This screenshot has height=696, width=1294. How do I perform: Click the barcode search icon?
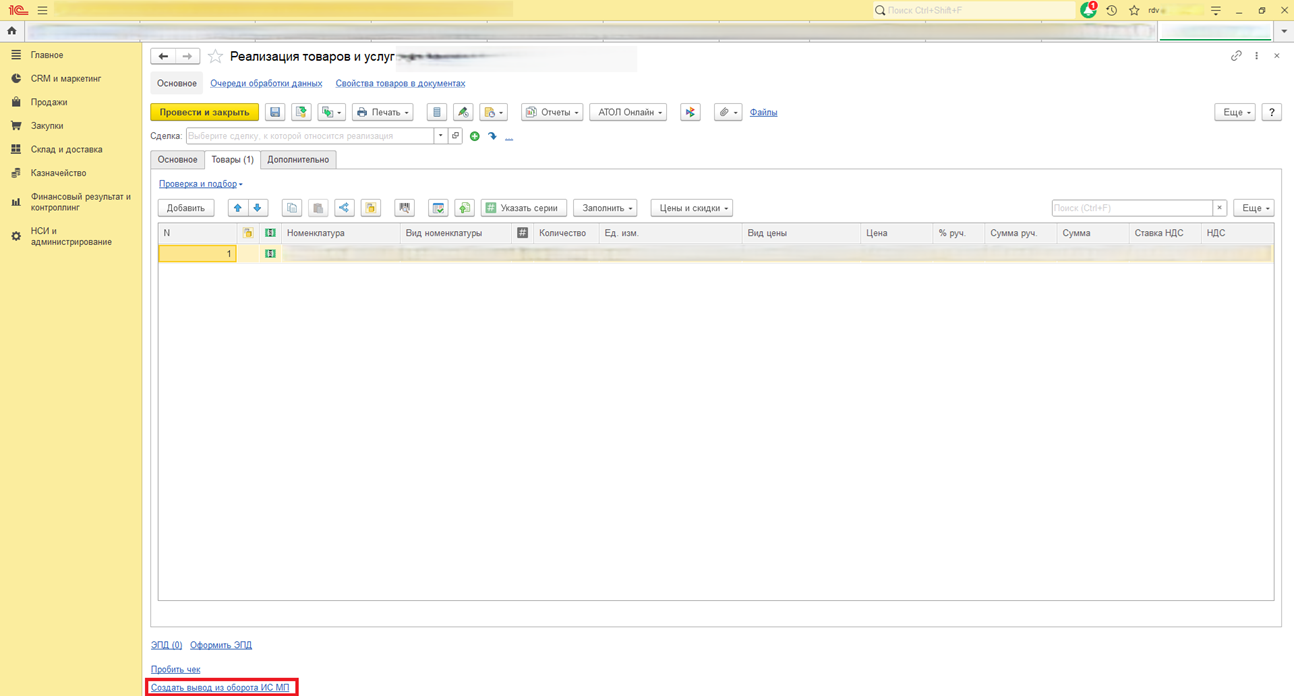point(404,208)
